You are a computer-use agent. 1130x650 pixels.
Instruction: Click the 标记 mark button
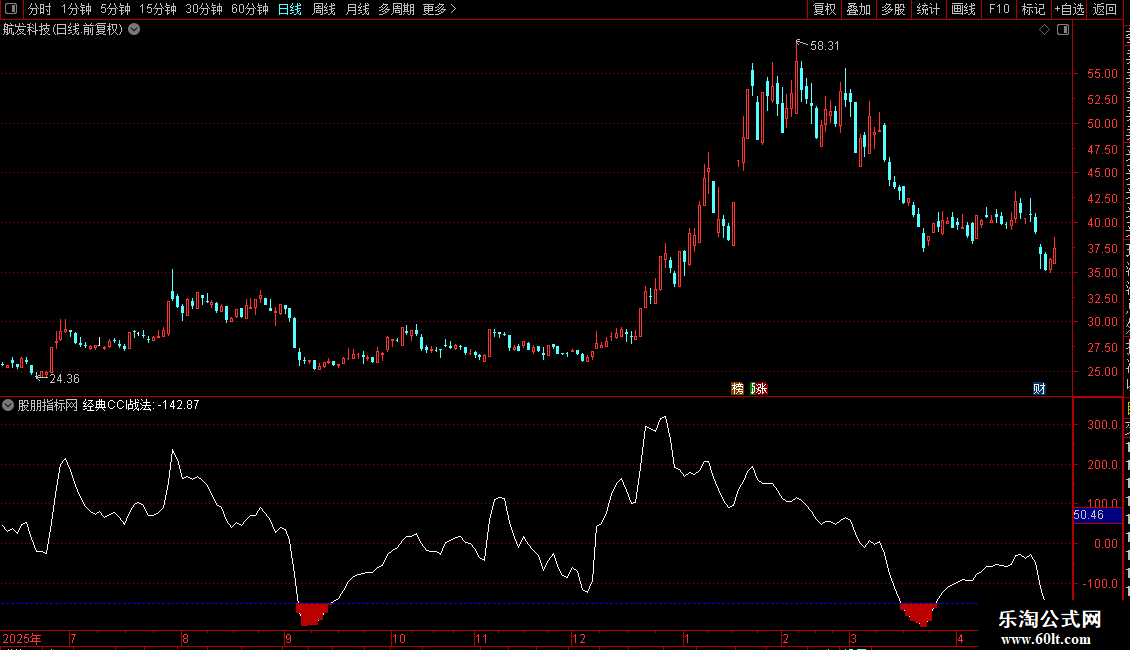tap(1033, 9)
